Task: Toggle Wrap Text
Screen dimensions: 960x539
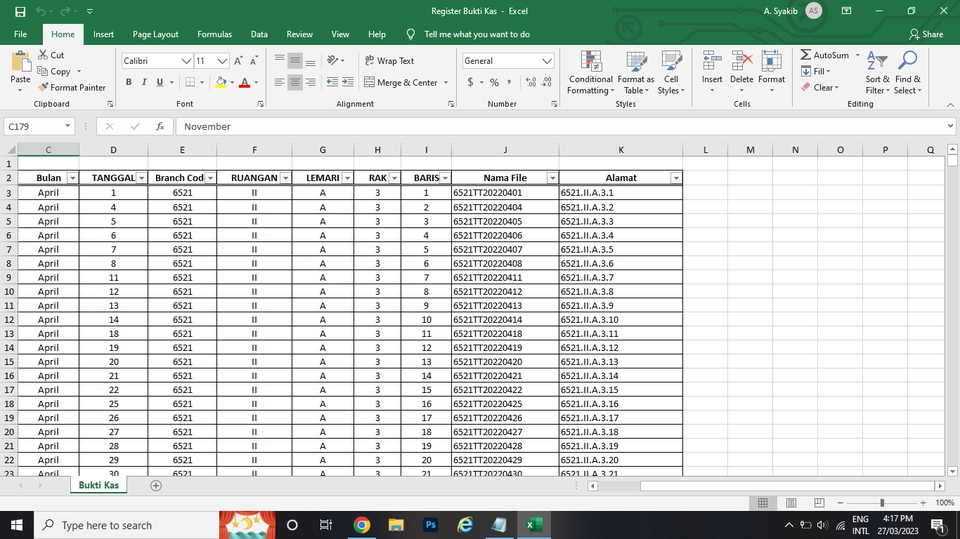Action: coord(389,61)
